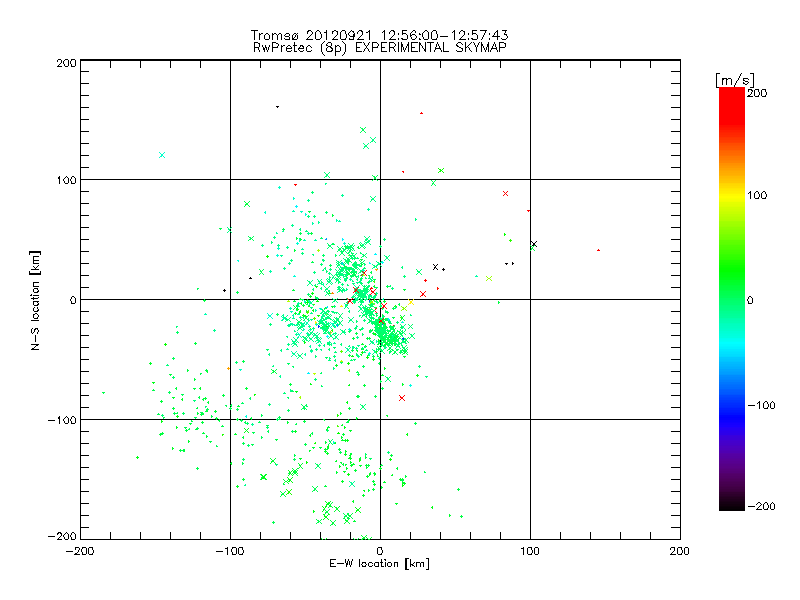Screen dimensions: 800x600
Task: Click the red cross marker near 15 km east, -82 km north
Action: tap(402, 398)
